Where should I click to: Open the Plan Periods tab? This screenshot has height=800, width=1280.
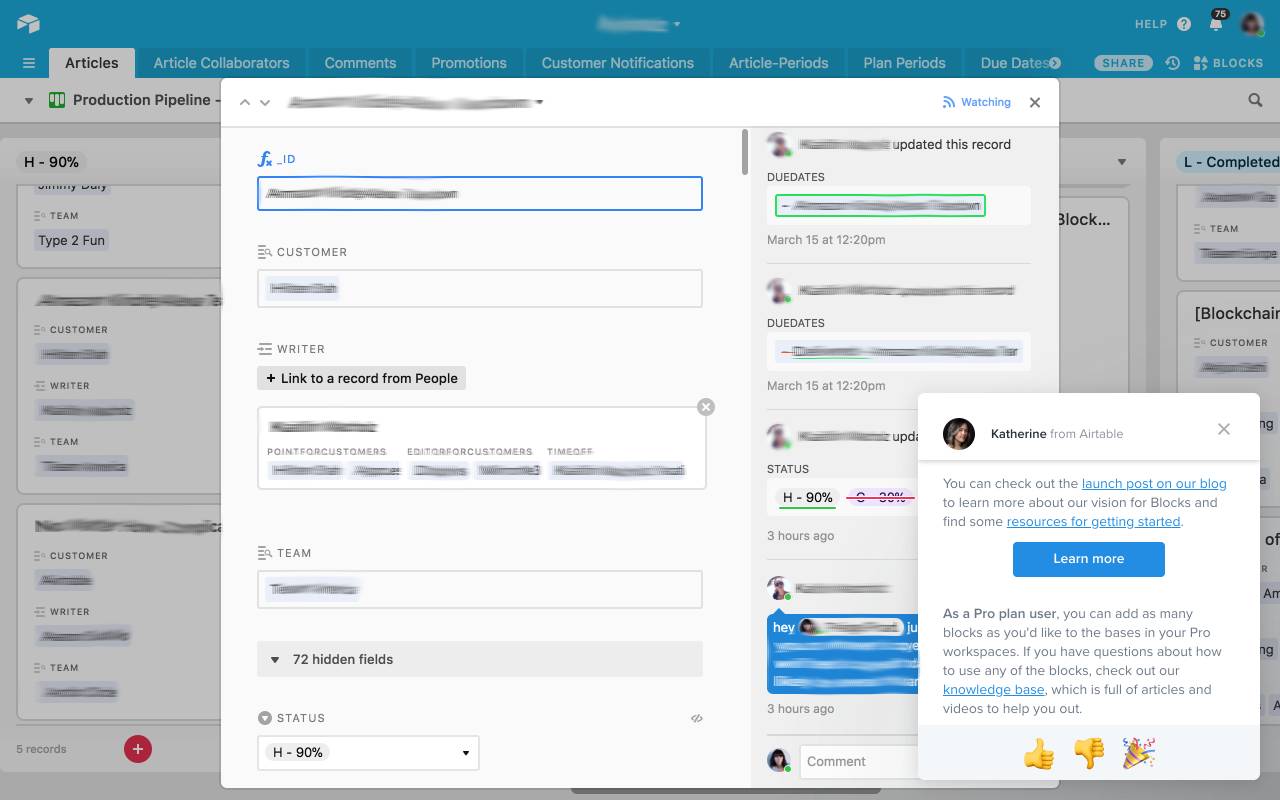pyautogui.click(x=904, y=62)
